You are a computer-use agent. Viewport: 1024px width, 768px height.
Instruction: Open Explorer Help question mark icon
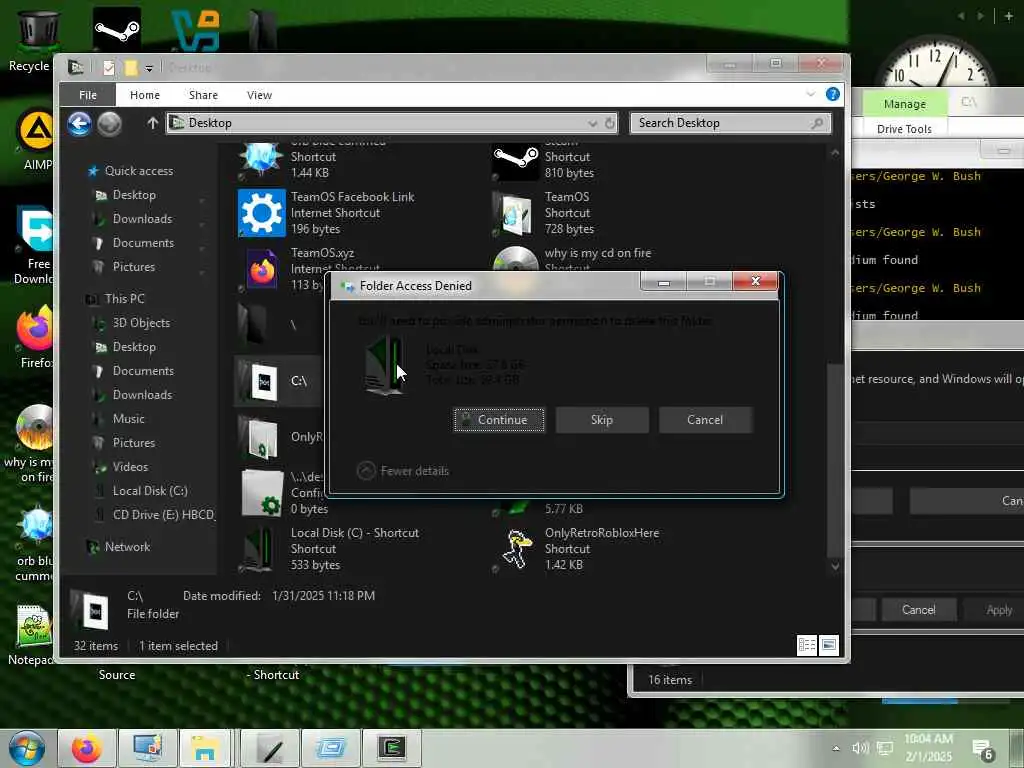coord(833,94)
